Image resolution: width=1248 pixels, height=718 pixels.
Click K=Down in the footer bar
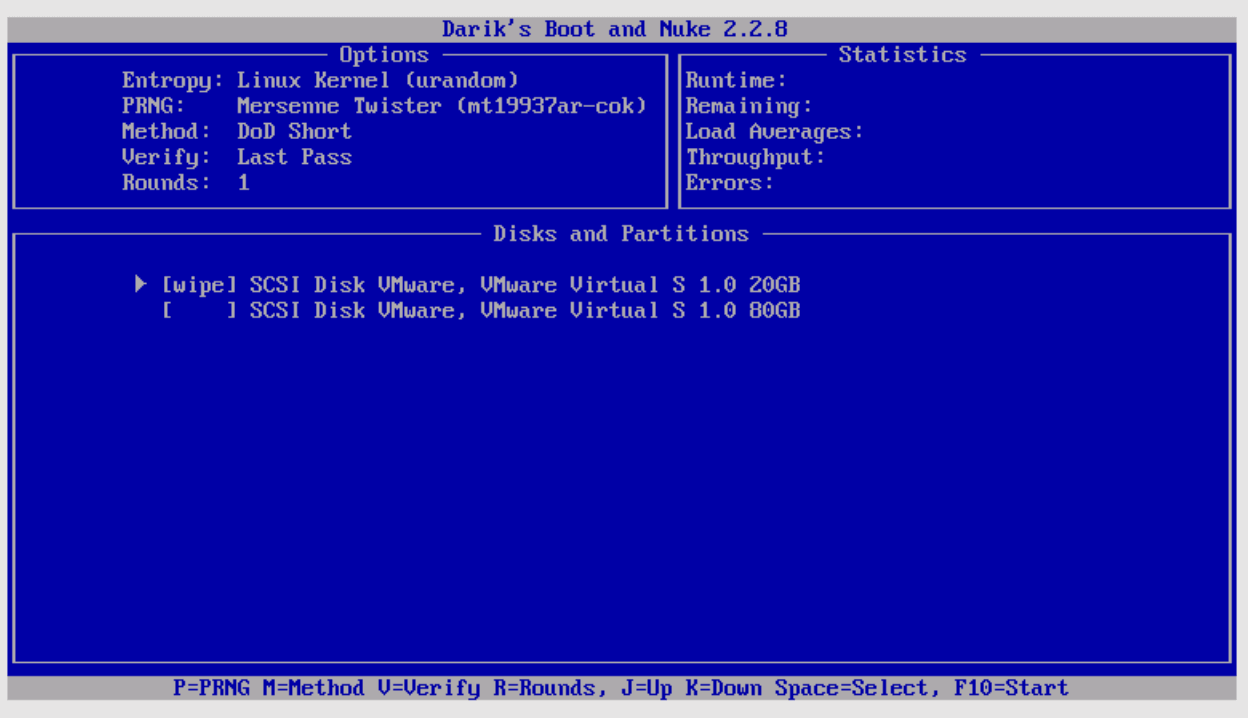[722, 688]
